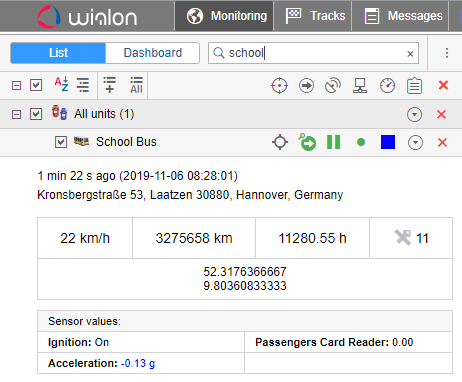Click the 11280.55 h engine hours cell
This screenshot has width=462, height=382.
point(312,238)
